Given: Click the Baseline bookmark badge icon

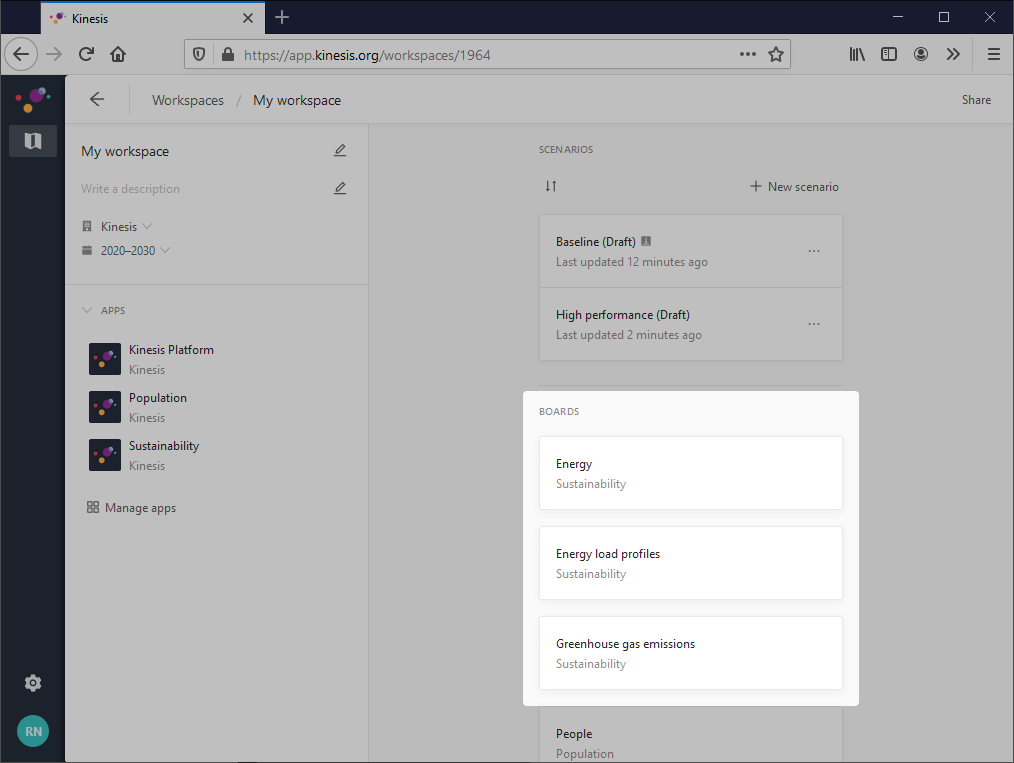Looking at the screenshot, I should [645, 241].
